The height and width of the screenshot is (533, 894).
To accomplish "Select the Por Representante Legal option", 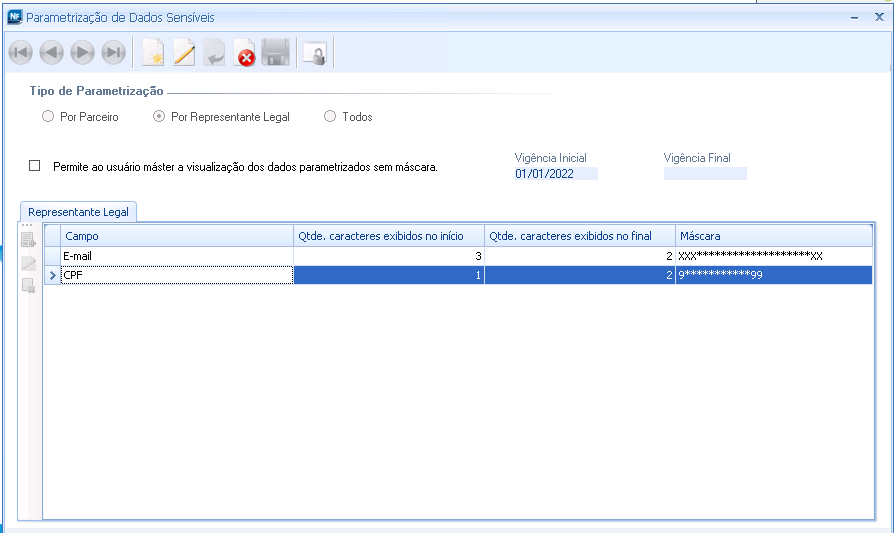I will [159, 116].
